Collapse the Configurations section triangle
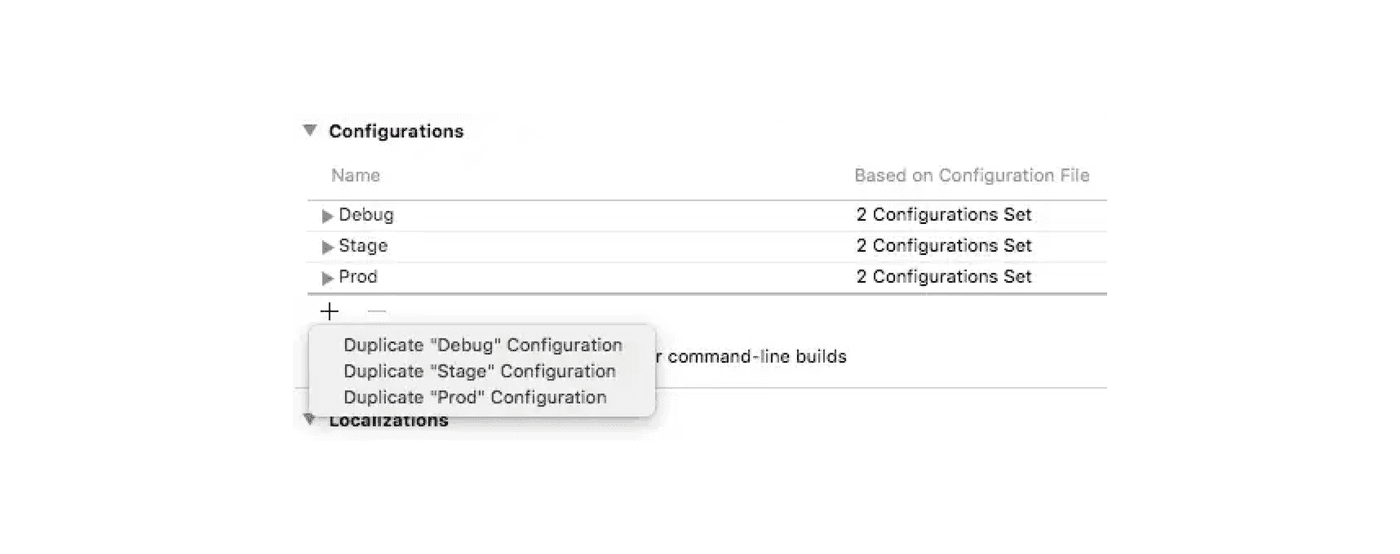Viewport: 1400px width, 554px height. click(310, 131)
